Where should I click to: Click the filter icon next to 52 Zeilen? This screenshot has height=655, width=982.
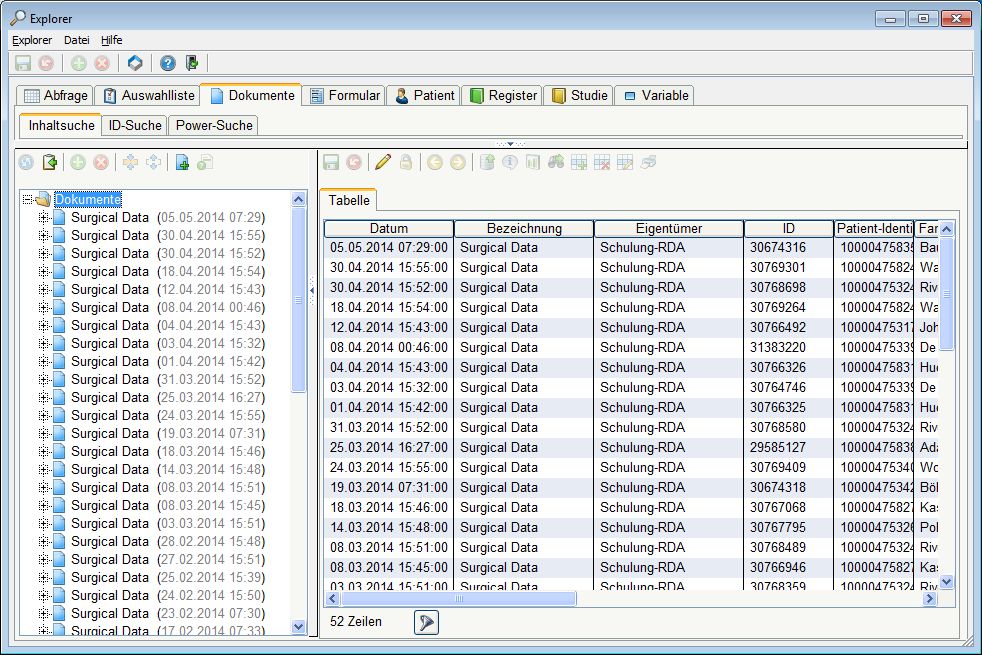point(426,622)
